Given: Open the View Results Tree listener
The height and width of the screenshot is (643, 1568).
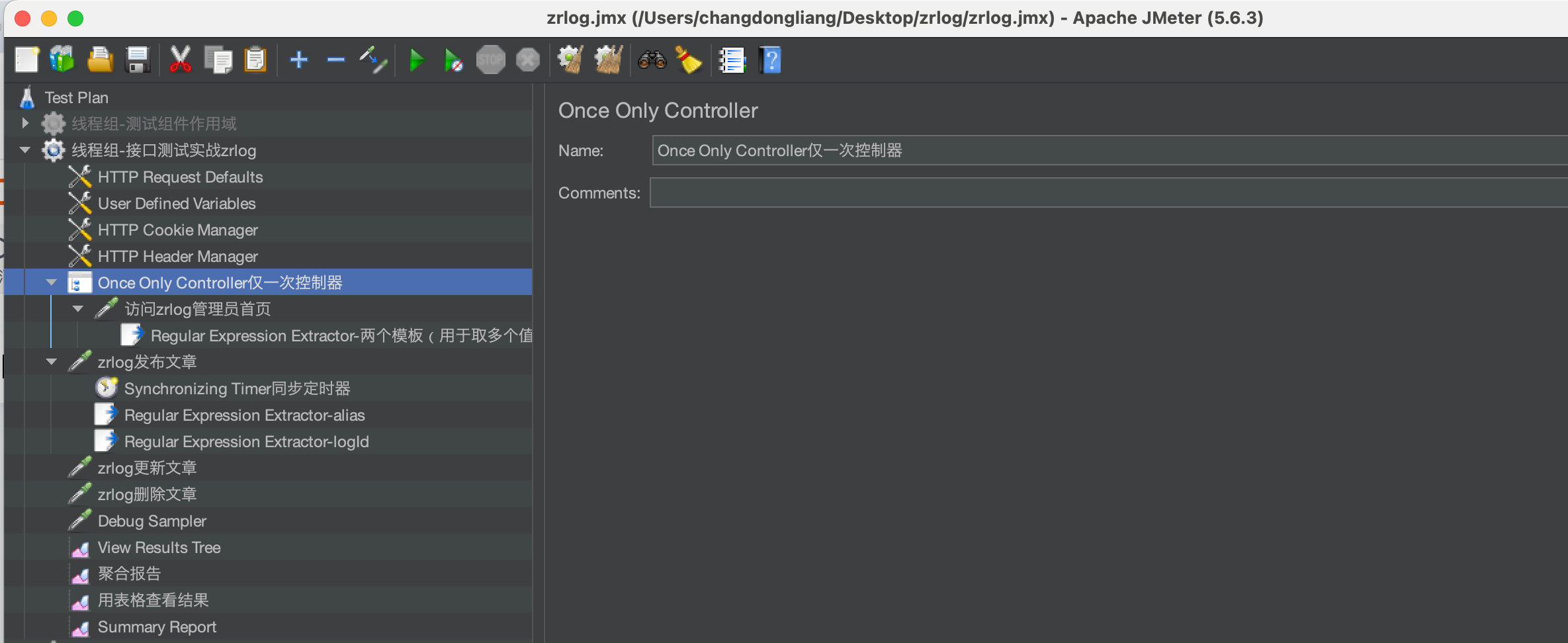Looking at the screenshot, I should [x=159, y=547].
